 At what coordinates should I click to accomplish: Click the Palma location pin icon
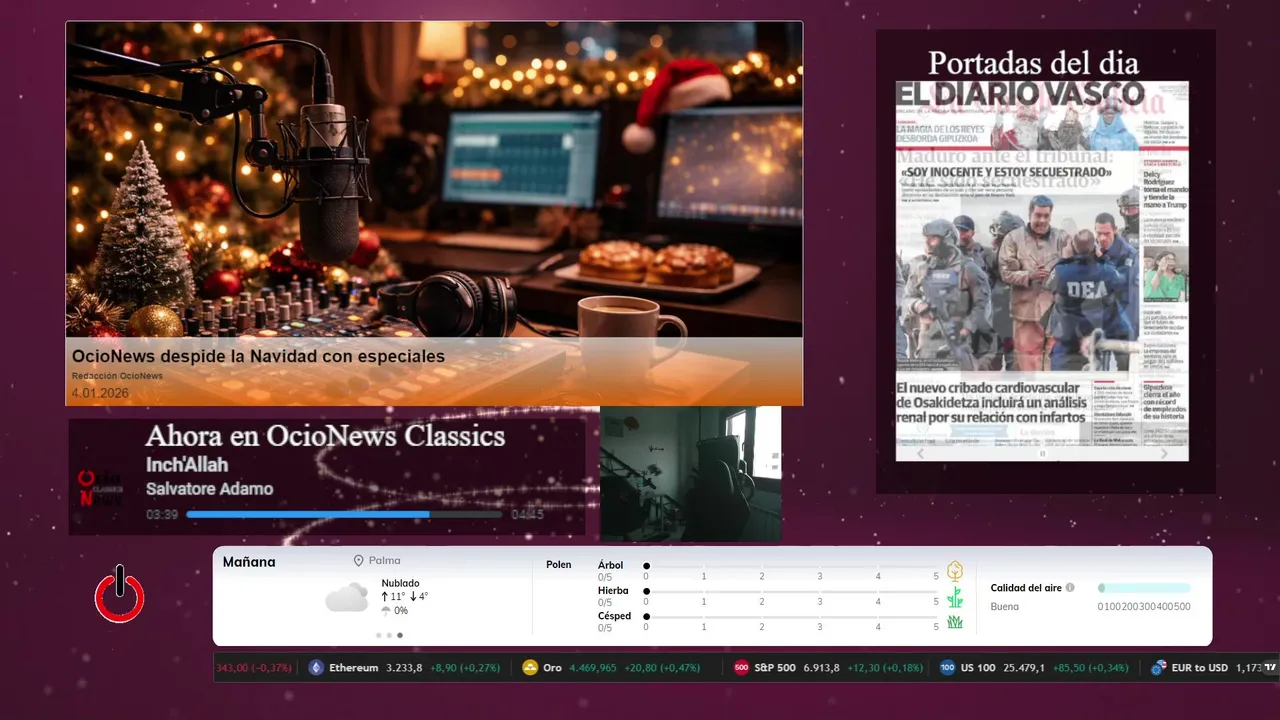pos(358,561)
